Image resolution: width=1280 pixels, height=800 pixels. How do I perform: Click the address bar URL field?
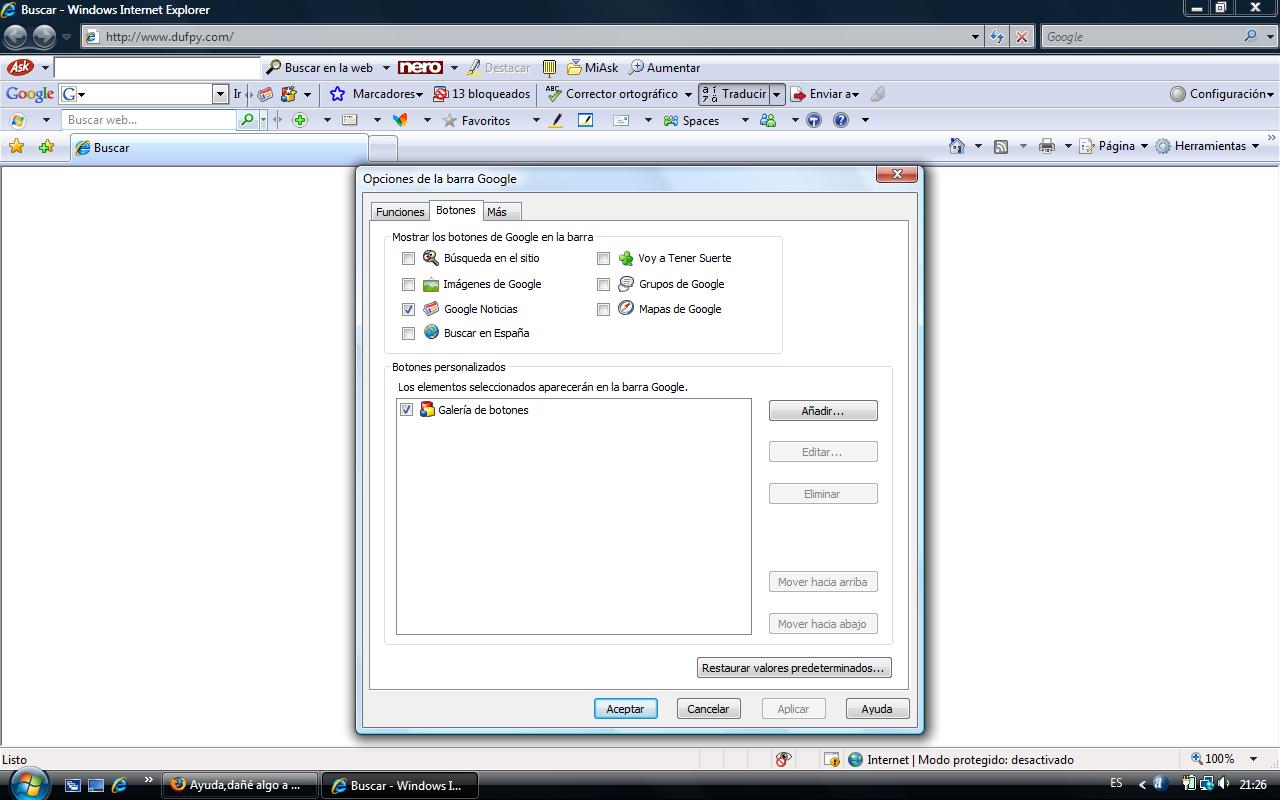pyautogui.click(x=533, y=37)
